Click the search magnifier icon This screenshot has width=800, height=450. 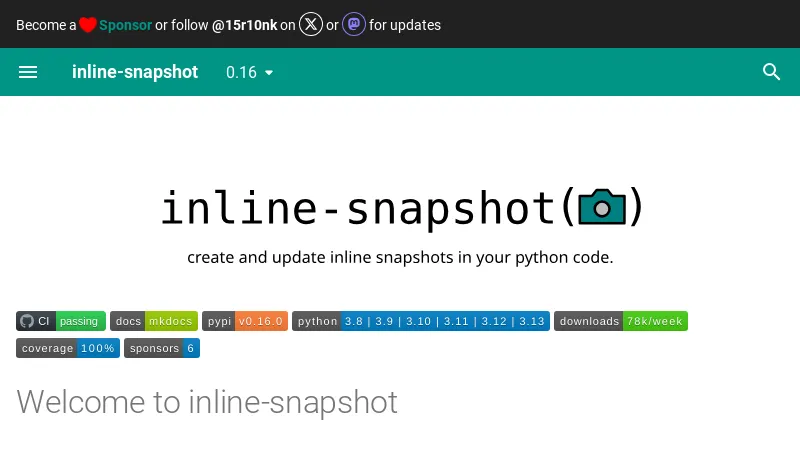point(771,72)
